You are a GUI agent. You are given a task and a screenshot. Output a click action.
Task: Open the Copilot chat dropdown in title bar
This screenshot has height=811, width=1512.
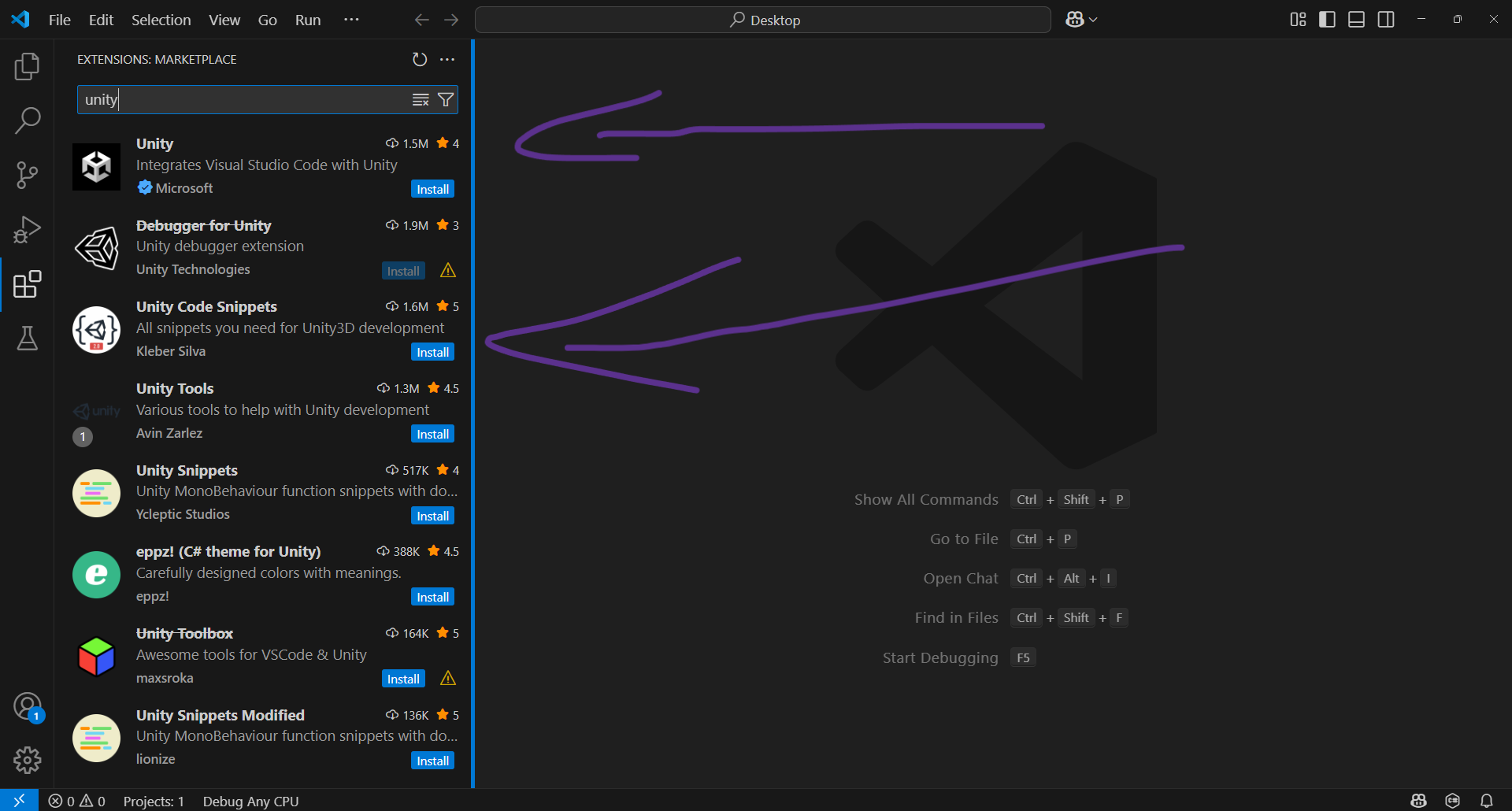1081,20
